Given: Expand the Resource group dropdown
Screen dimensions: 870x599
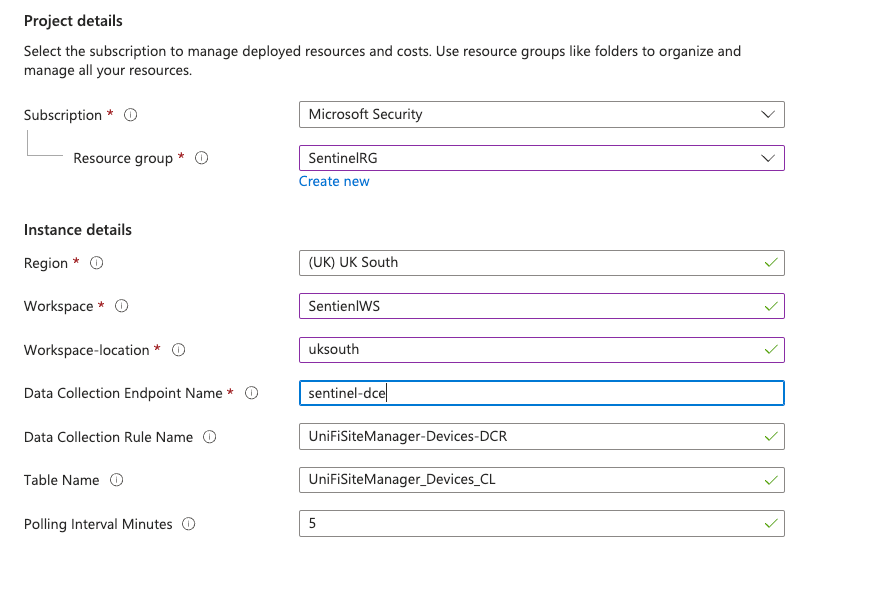Looking at the screenshot, I should click(x=540, y=158).
